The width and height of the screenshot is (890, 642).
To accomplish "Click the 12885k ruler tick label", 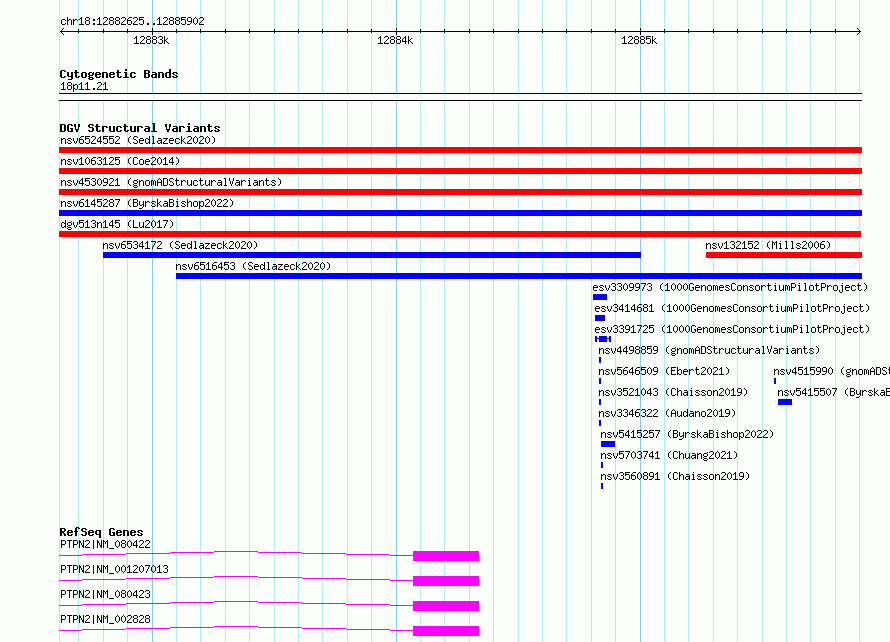I will [x=639, y=40].
